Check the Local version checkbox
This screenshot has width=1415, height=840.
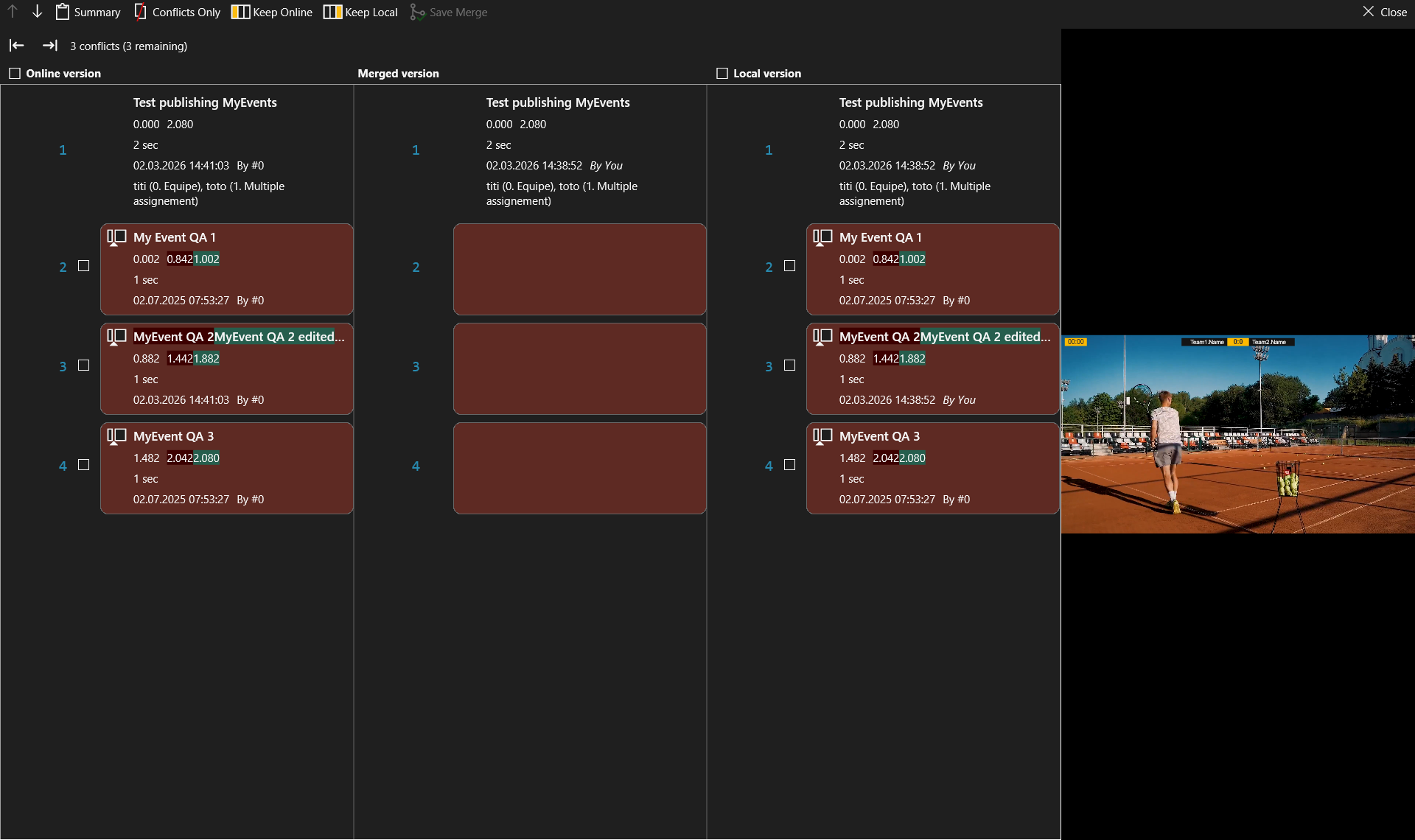click(722, 74)
